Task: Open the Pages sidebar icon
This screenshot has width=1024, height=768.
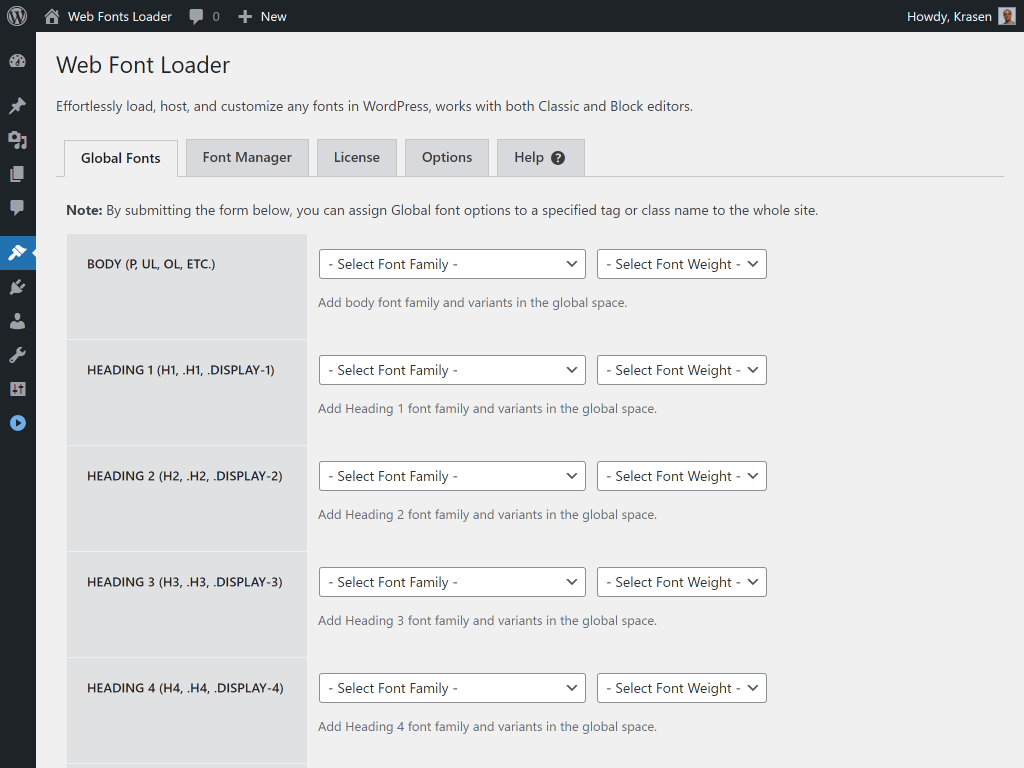Action: 18,174
